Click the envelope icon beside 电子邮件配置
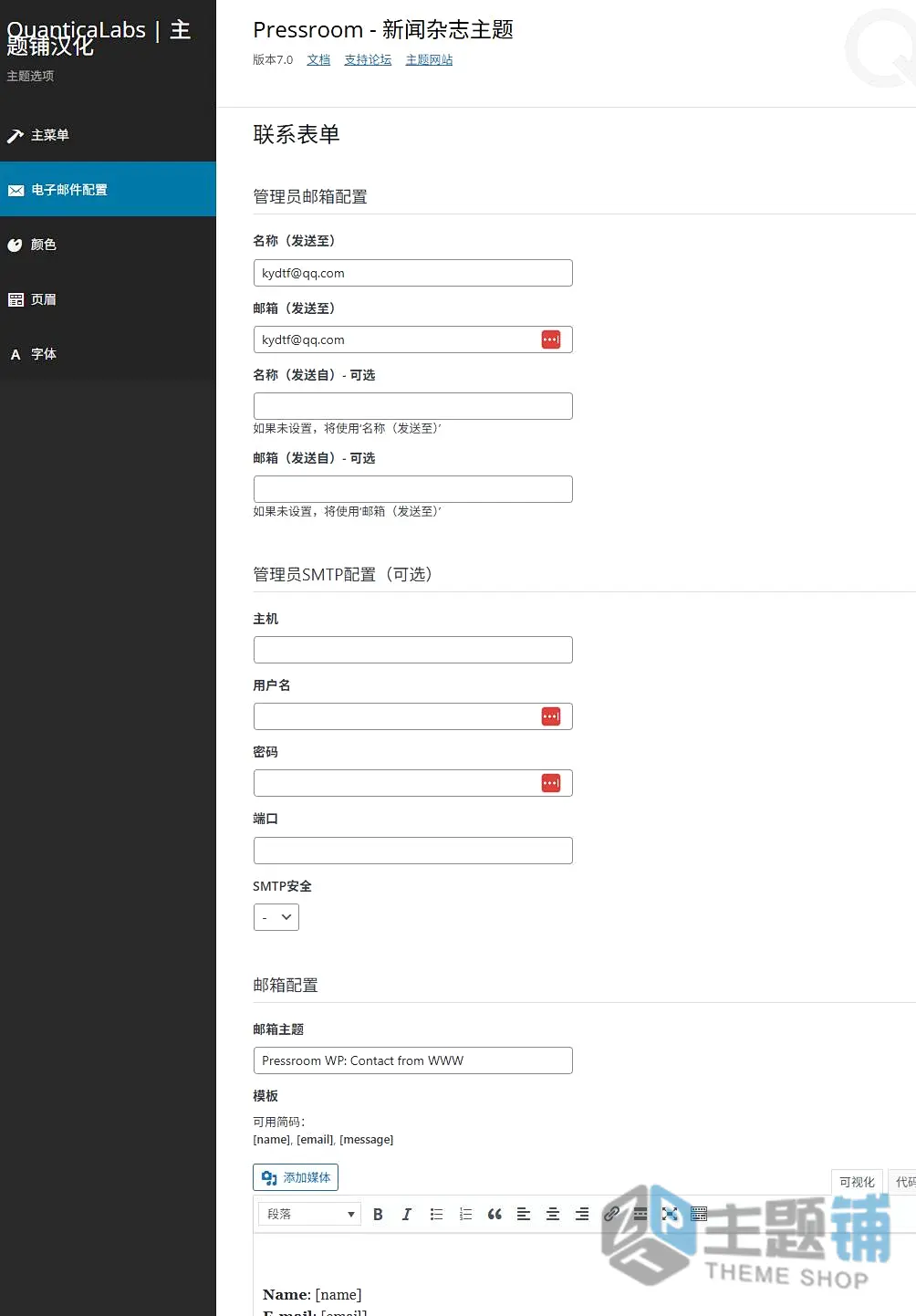916x1316 pixels. click(16, 191)
